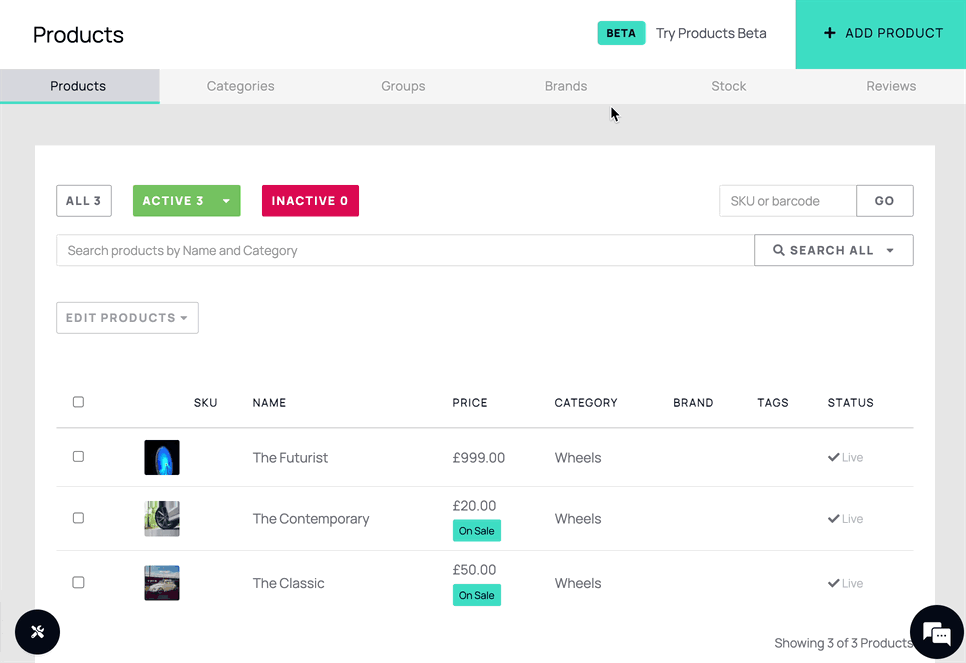
Task: Click the INACTIVE 0 filter button
Action: [310, 200]
